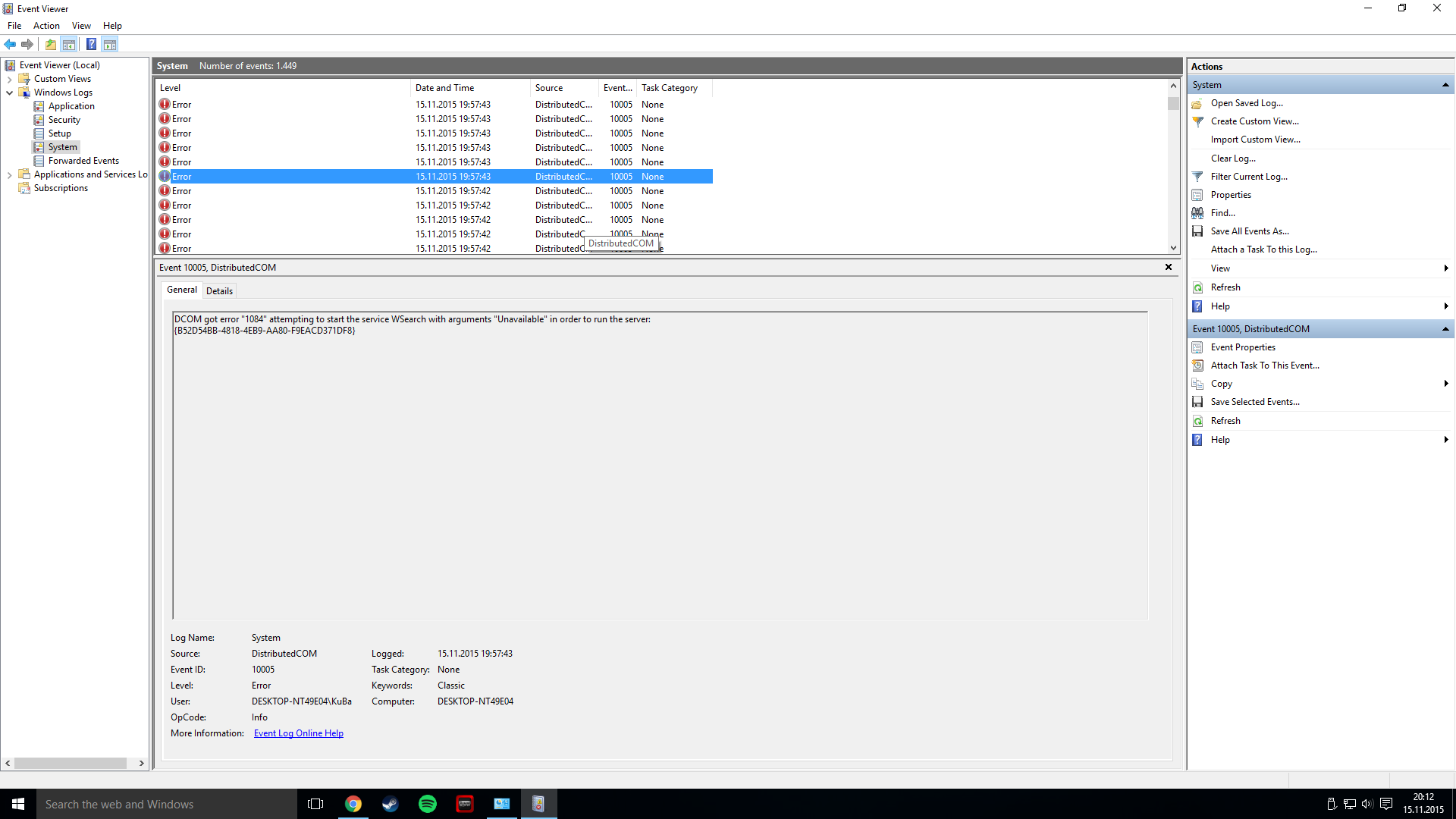Viewport: 1456px width, 819px height.
Task: Click the console tree horizontal scrollbar
Action: coord(70,763)
